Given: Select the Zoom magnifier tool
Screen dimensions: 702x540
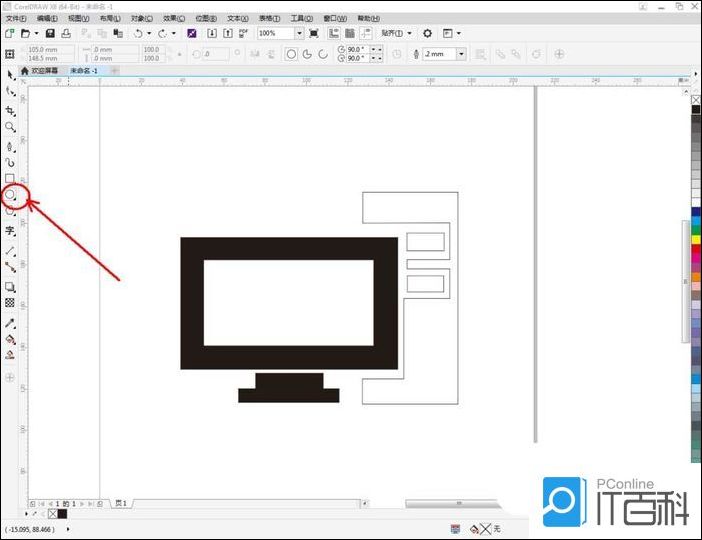Looking at the screenshot, I should coord(10,127).
